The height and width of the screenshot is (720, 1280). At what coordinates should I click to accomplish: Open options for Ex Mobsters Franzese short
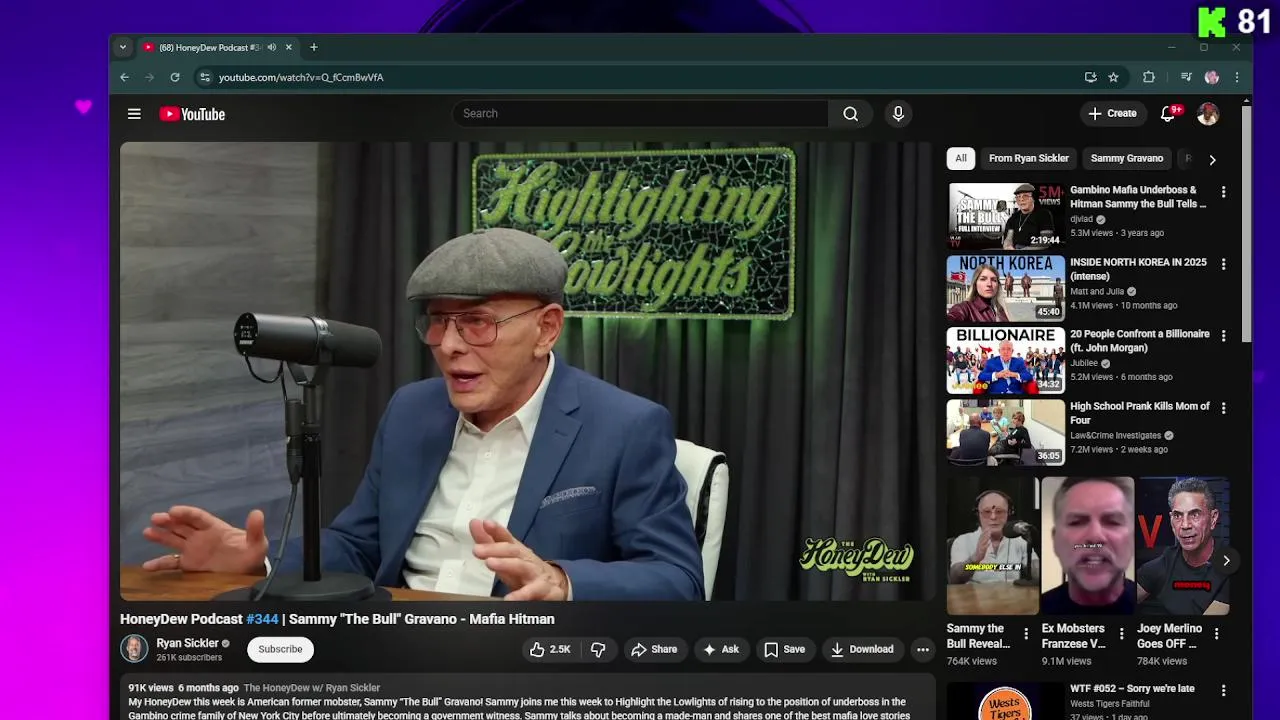tap(1121, 633)
